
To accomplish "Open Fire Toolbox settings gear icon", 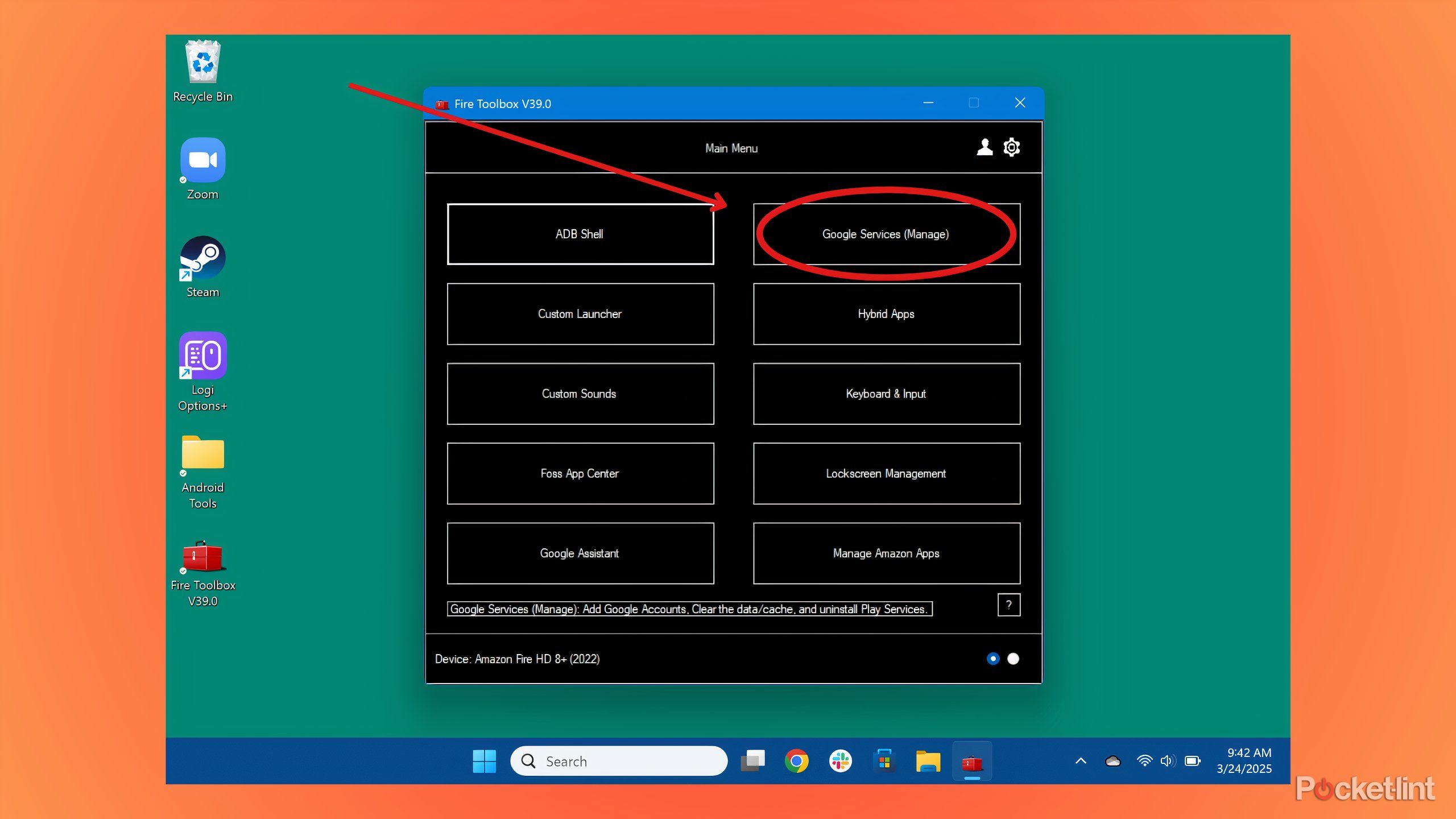I will click(1012, 147).
